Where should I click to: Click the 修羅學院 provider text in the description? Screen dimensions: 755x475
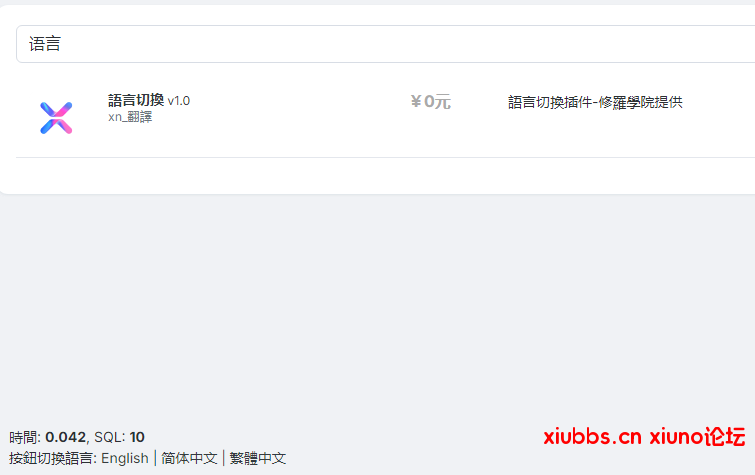(x=626, y=102)
